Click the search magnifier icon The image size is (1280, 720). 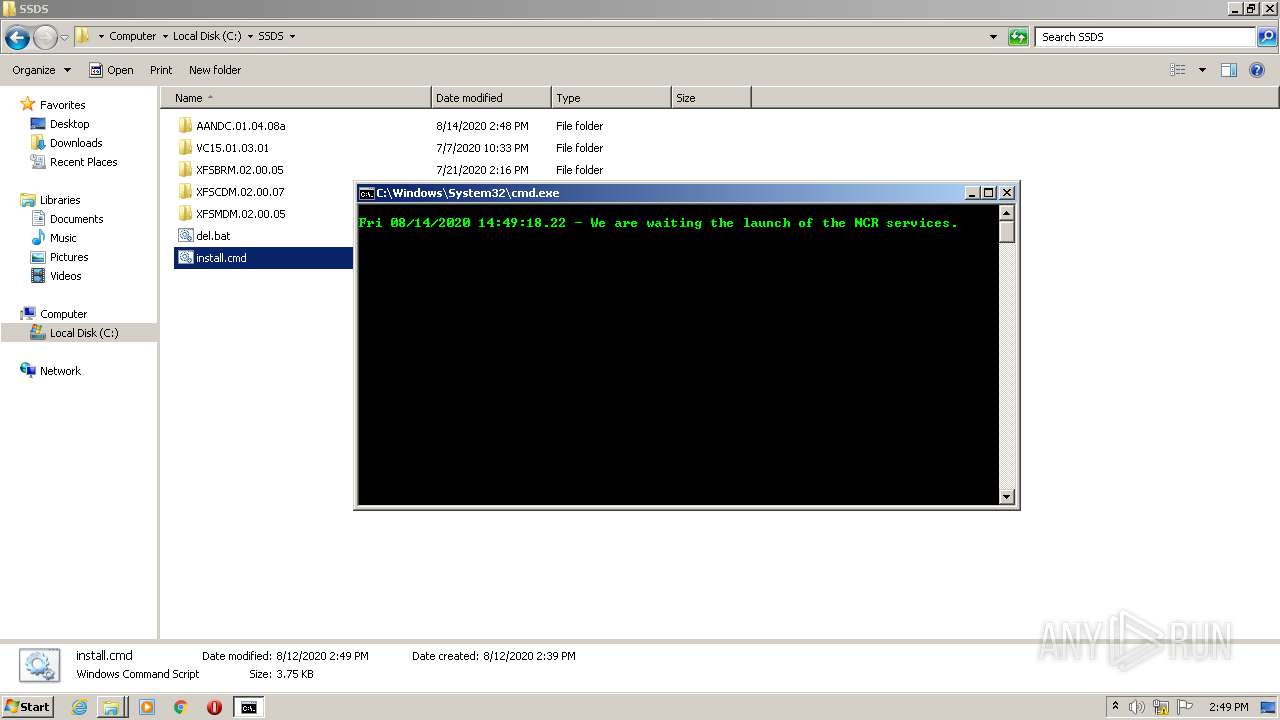(x=1266, y=37)
